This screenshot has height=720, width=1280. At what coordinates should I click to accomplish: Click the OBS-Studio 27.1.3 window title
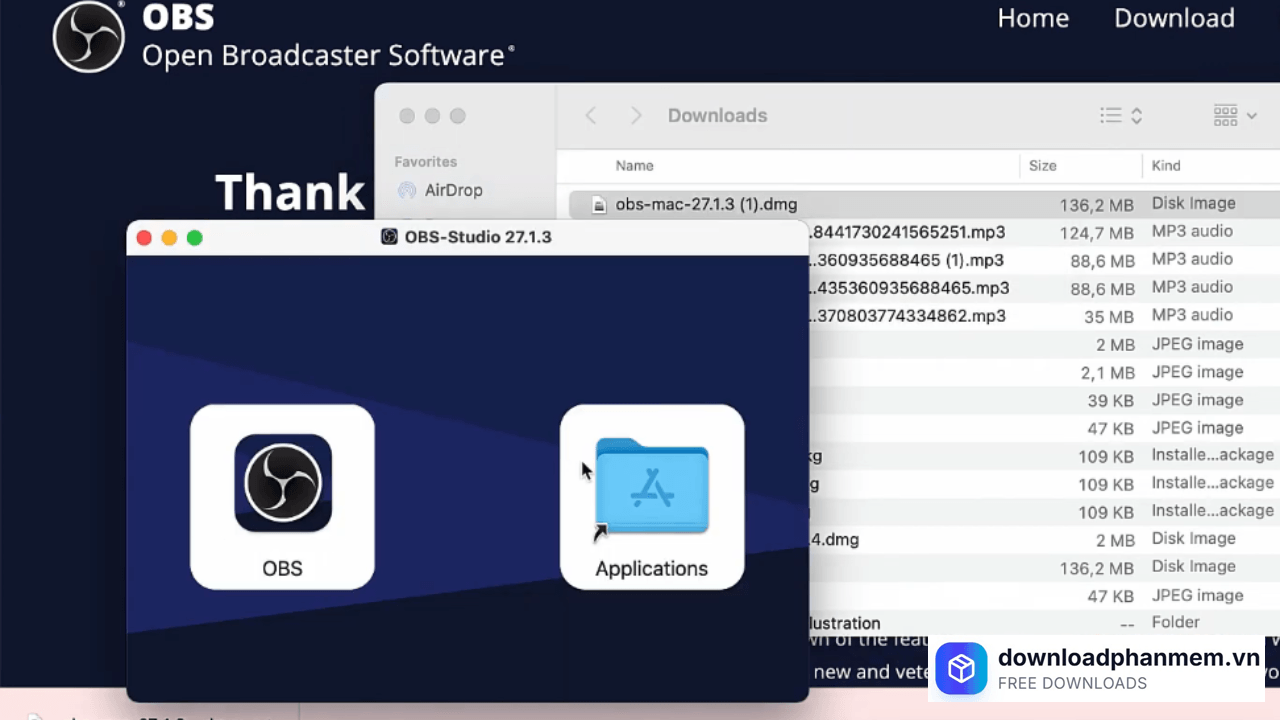pos(478,237)
